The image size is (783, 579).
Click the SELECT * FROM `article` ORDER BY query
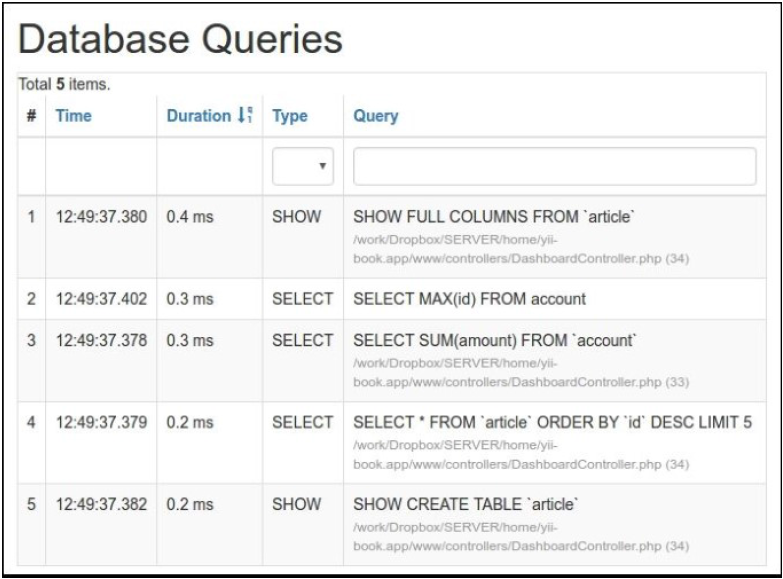552,423
